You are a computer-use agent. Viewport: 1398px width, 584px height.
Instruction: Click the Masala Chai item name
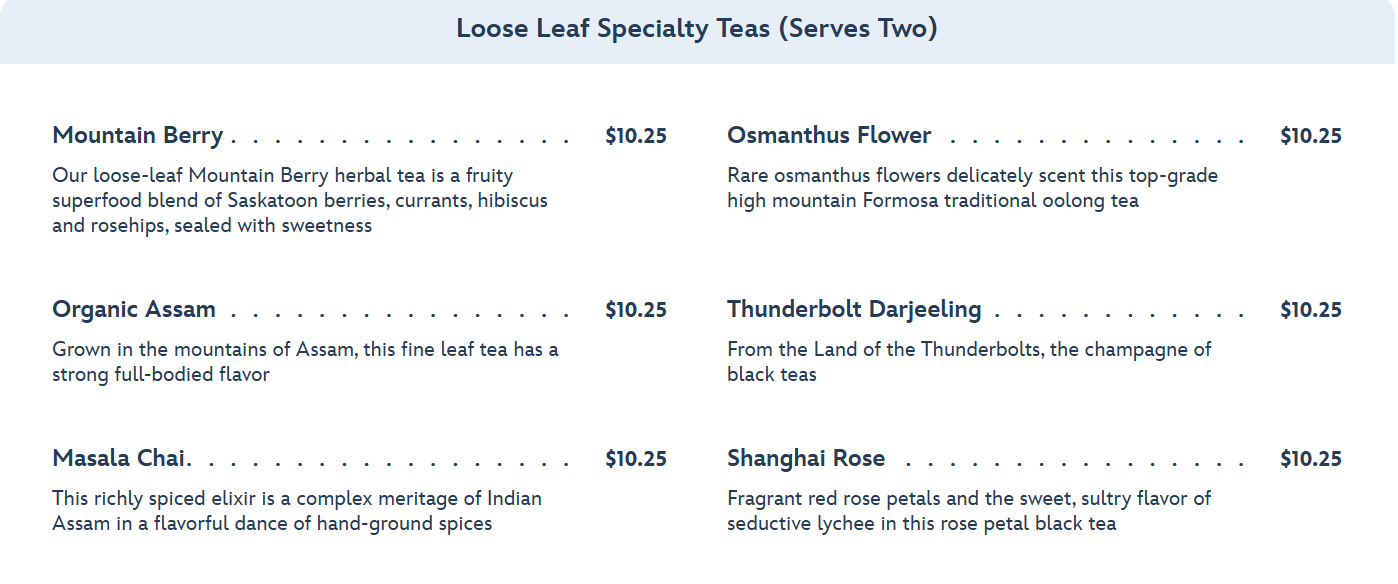click(119, 459)
